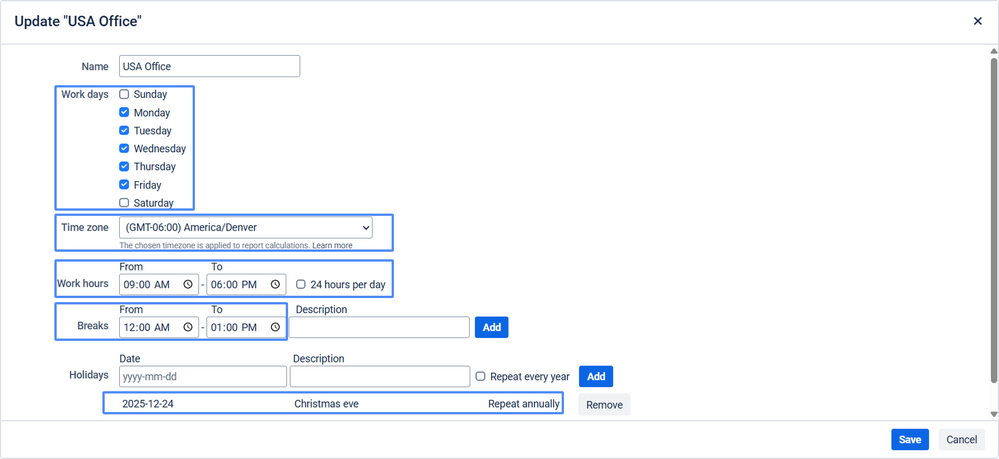The height and width of the screenshot is (459, 999).
Task: Click the holiday Date input field
Action: point(202,377)
